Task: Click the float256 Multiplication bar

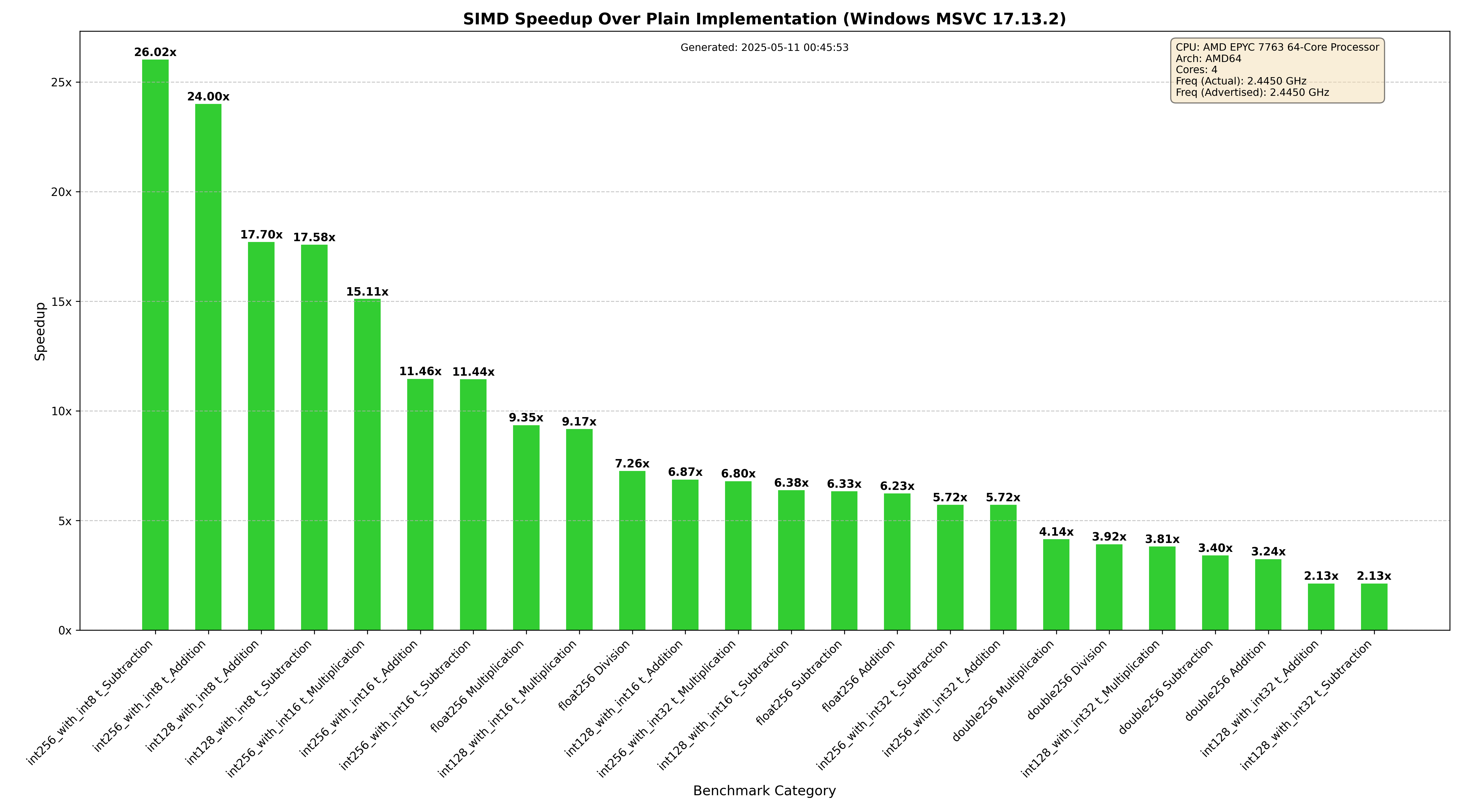Action: tap(526, 527)
